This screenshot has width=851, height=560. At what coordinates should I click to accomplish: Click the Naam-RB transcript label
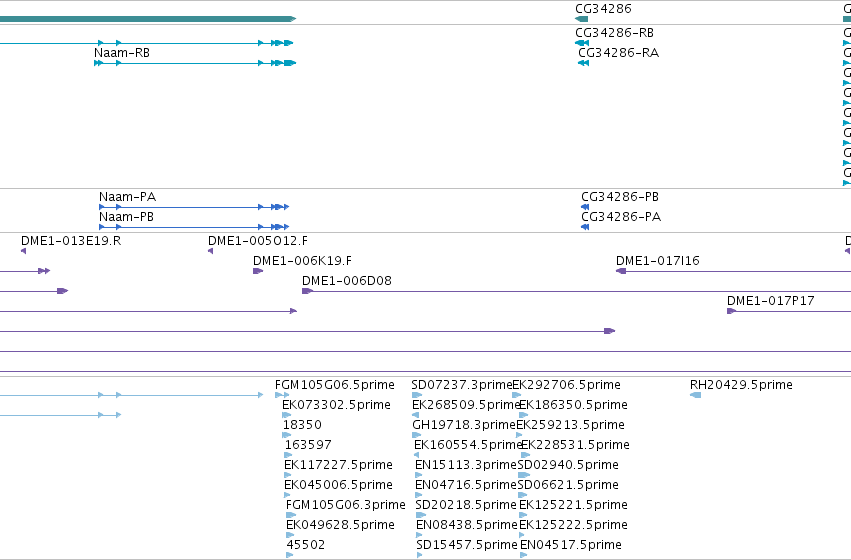click(122, 53)
